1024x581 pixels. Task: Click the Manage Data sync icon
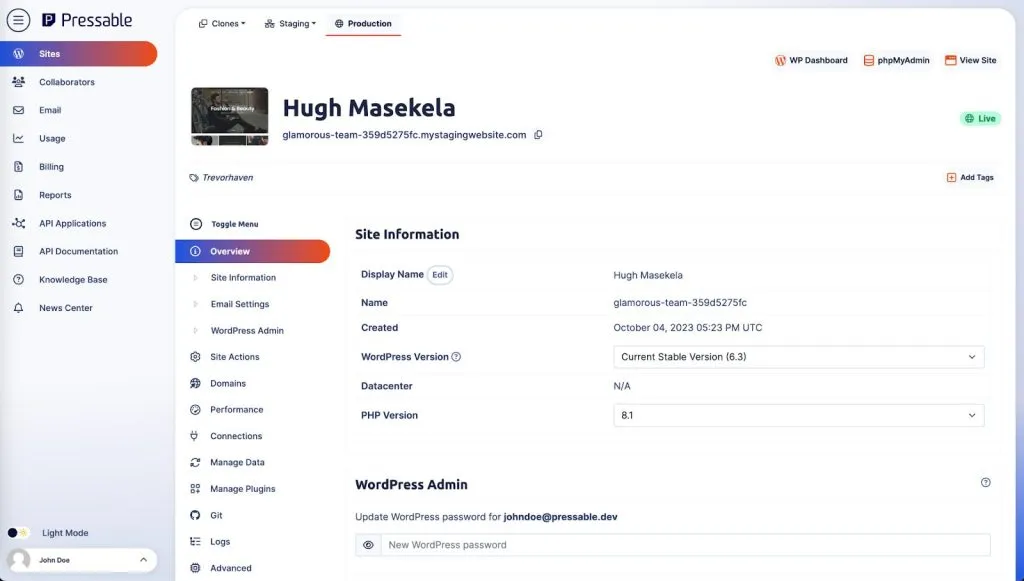[x=195, y=462]
